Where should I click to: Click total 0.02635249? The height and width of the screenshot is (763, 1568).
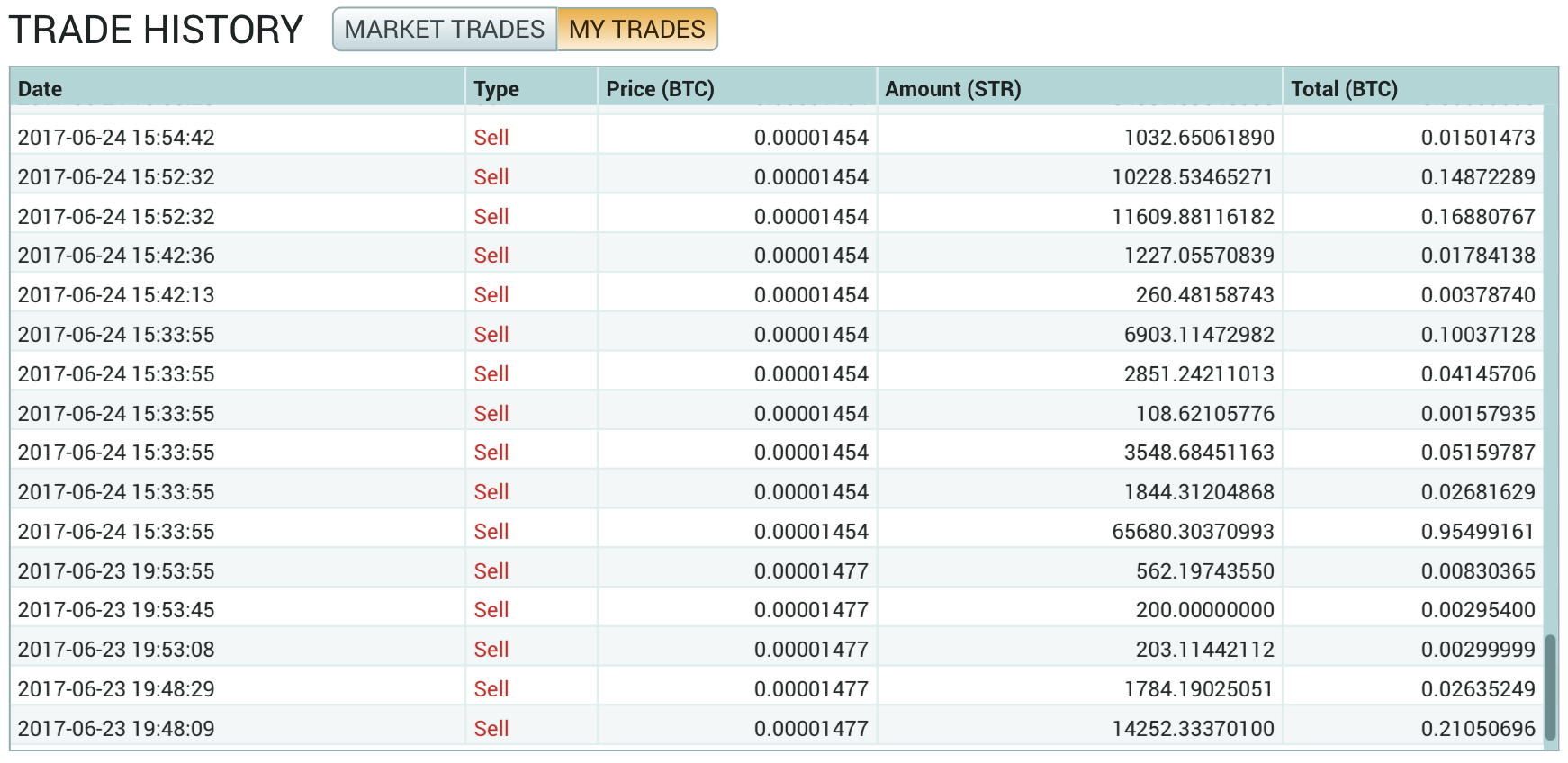point(1478,689)
